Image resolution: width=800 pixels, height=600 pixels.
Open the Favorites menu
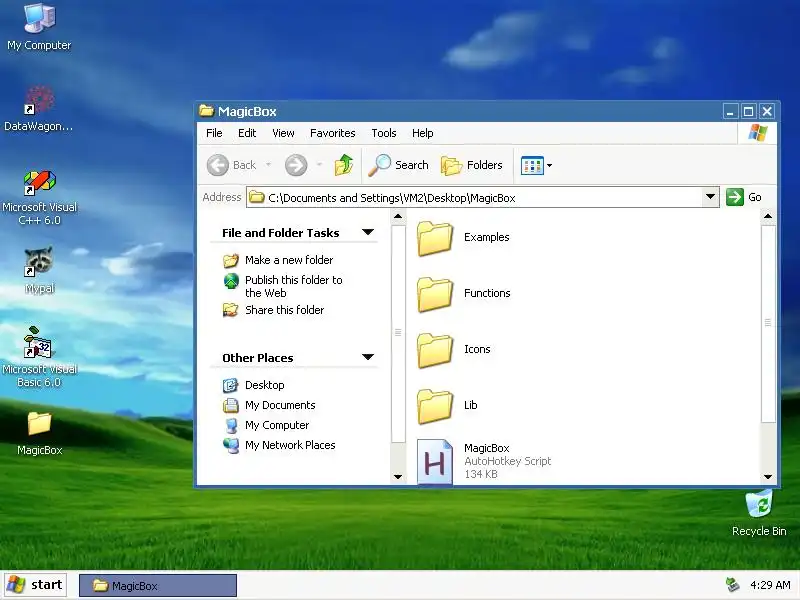point(333,133)
